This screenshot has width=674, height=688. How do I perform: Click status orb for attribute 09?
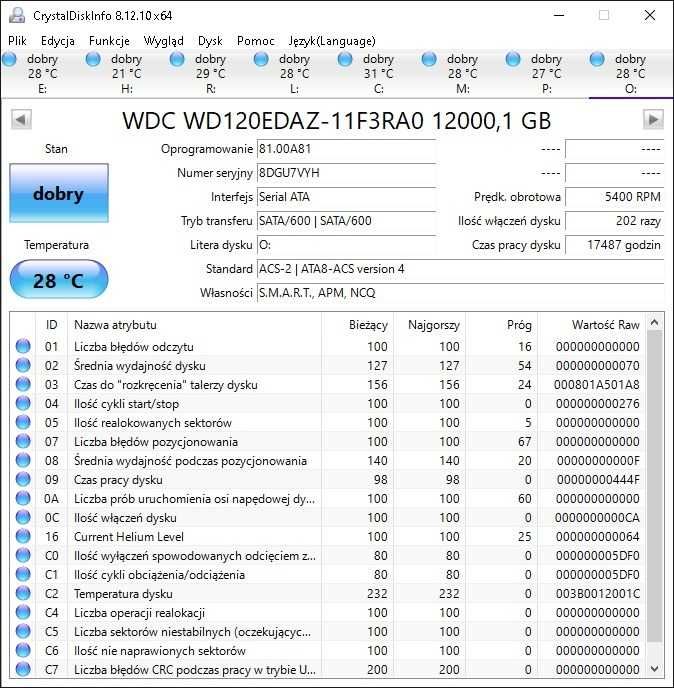(x=23, y=479)
